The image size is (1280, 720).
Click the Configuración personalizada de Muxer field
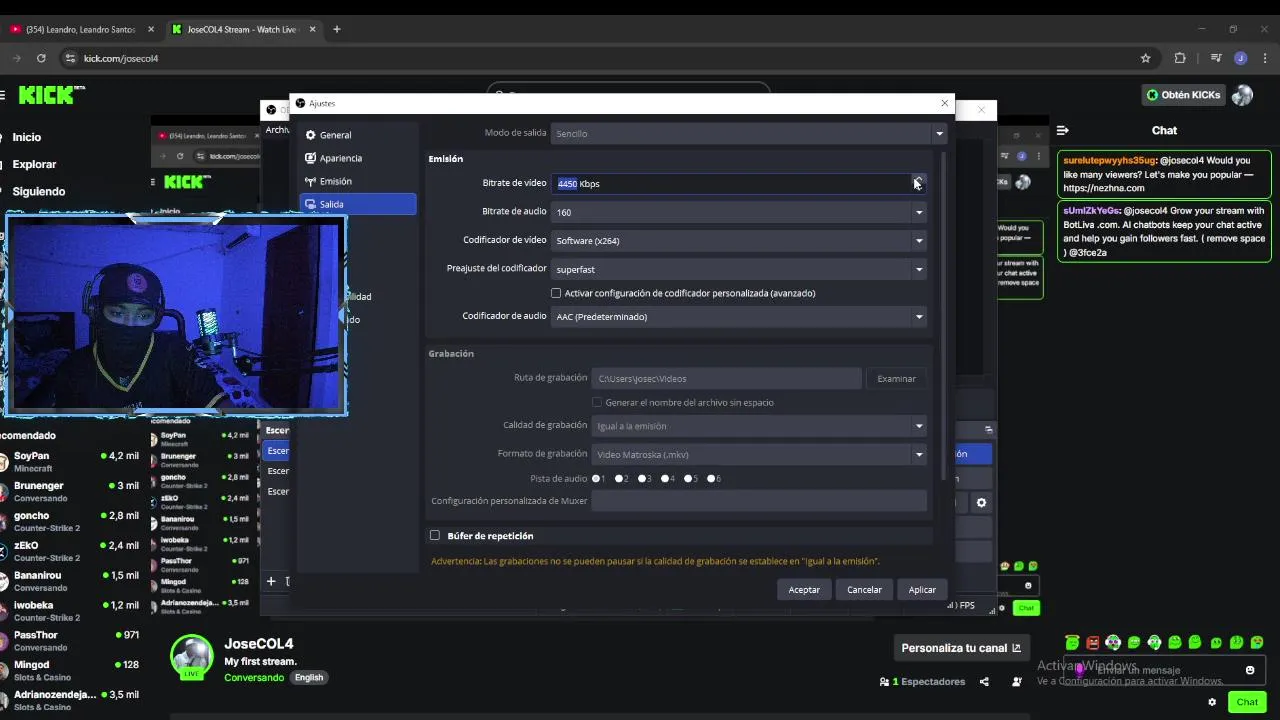[x=759, y=501]
